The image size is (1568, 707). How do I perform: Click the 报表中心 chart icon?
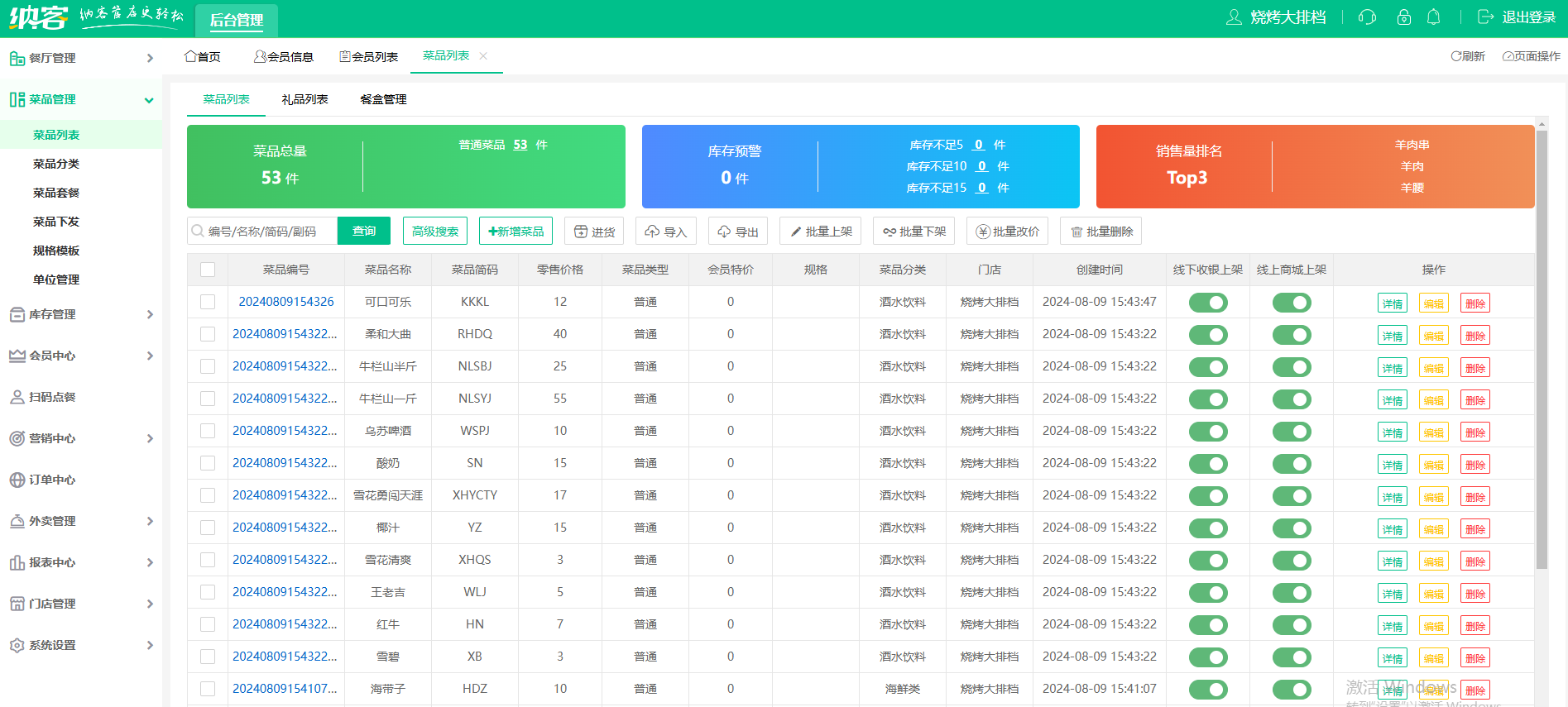point(17,562)
